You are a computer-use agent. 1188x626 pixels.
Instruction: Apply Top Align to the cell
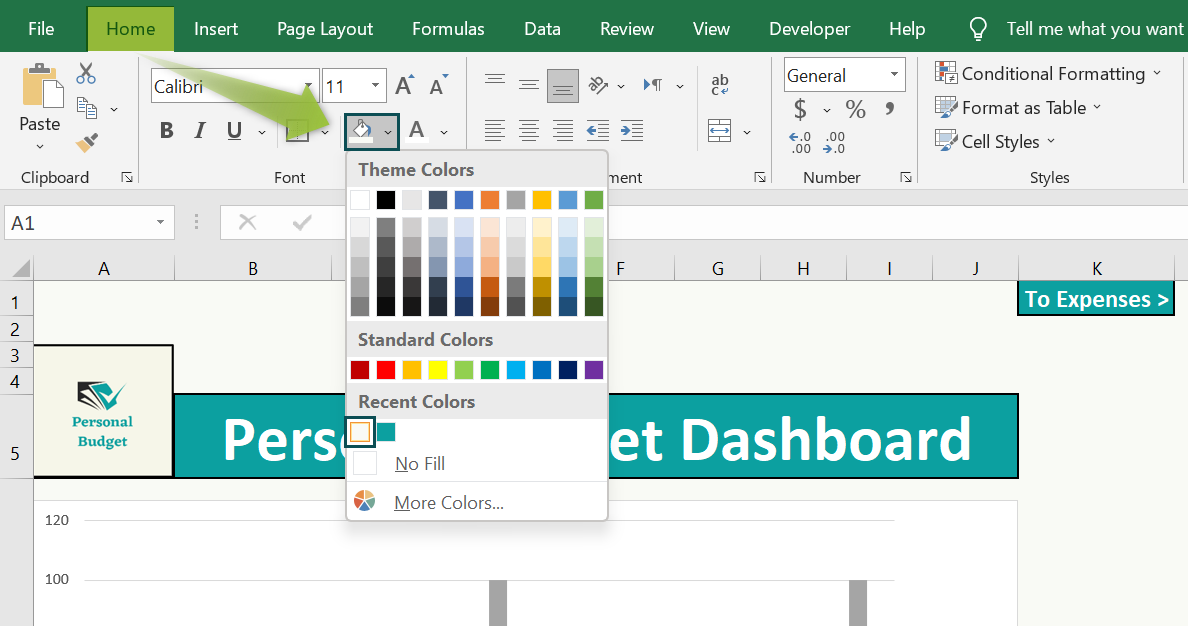pos(495,80)
